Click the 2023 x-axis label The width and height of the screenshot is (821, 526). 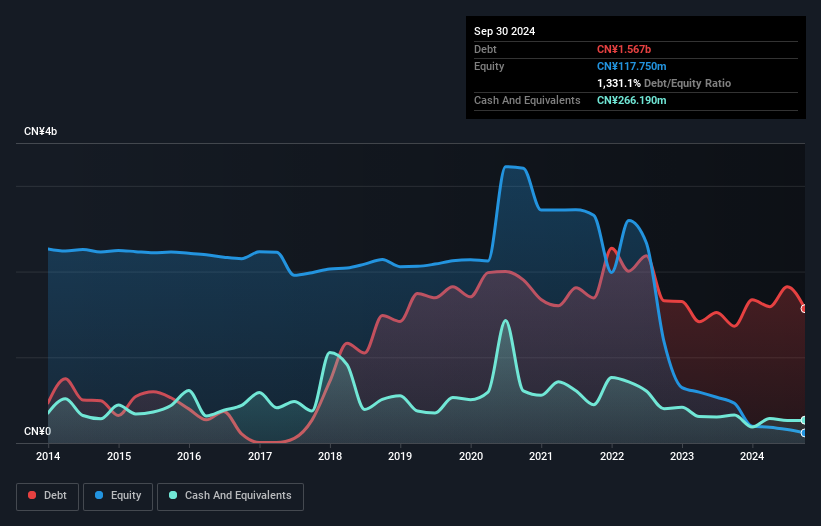[682, 456]
